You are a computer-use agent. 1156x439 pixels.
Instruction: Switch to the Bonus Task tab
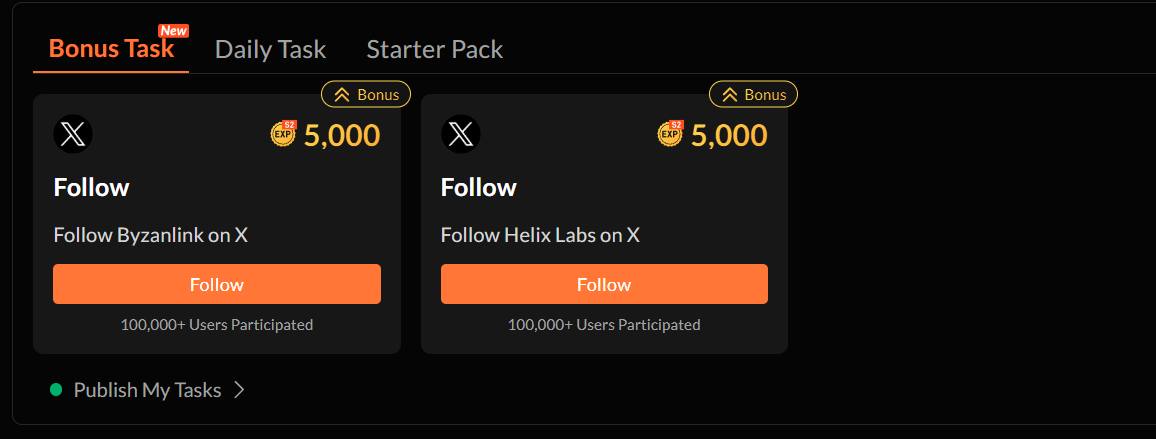111,49
